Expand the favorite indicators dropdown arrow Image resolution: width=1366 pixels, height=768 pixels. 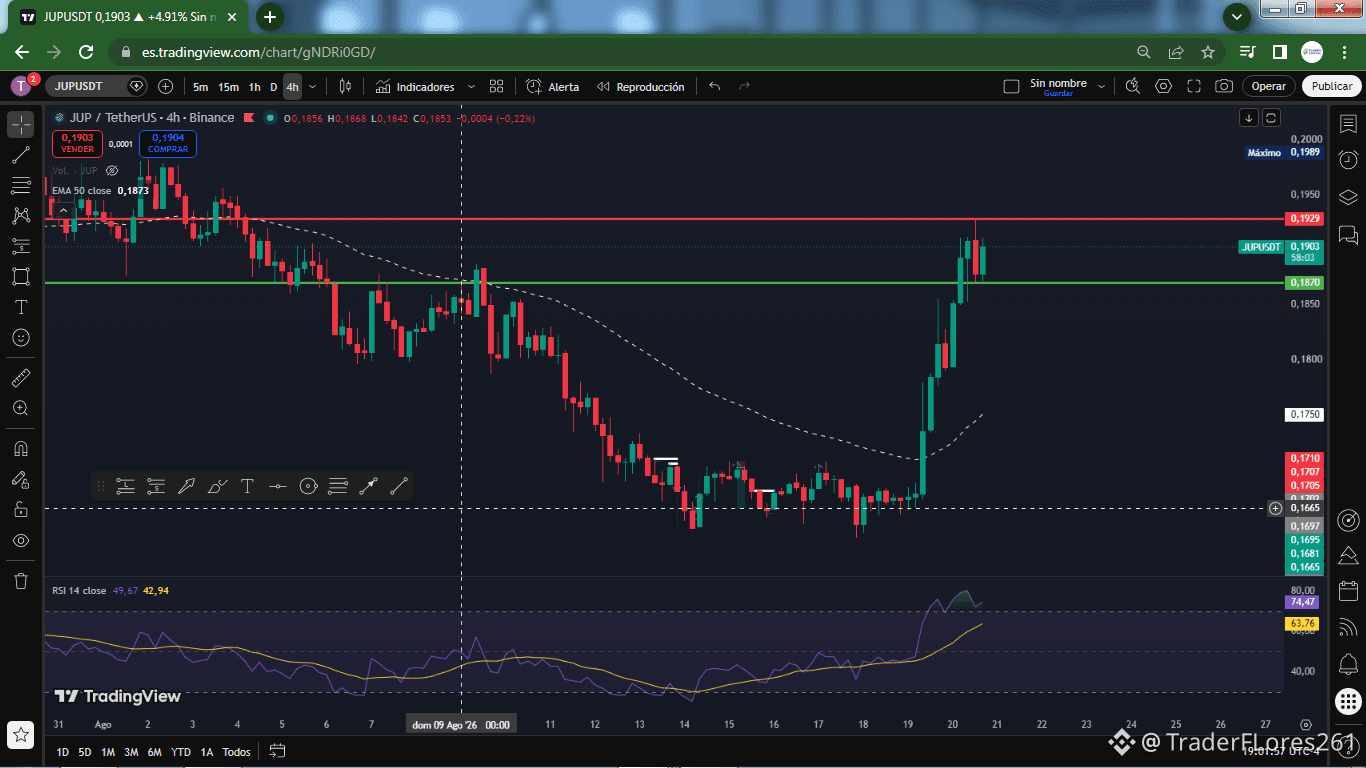pos(470,87)
